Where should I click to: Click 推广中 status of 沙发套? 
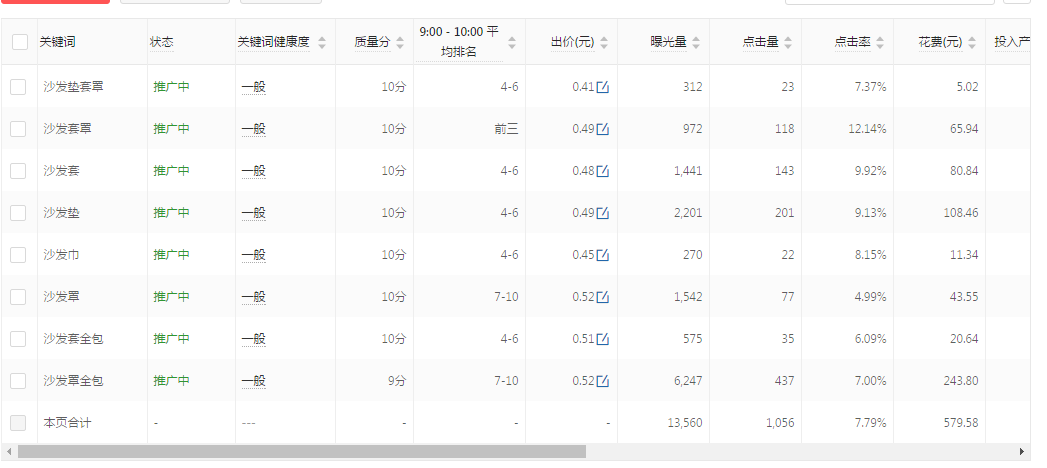coord(172,171)
